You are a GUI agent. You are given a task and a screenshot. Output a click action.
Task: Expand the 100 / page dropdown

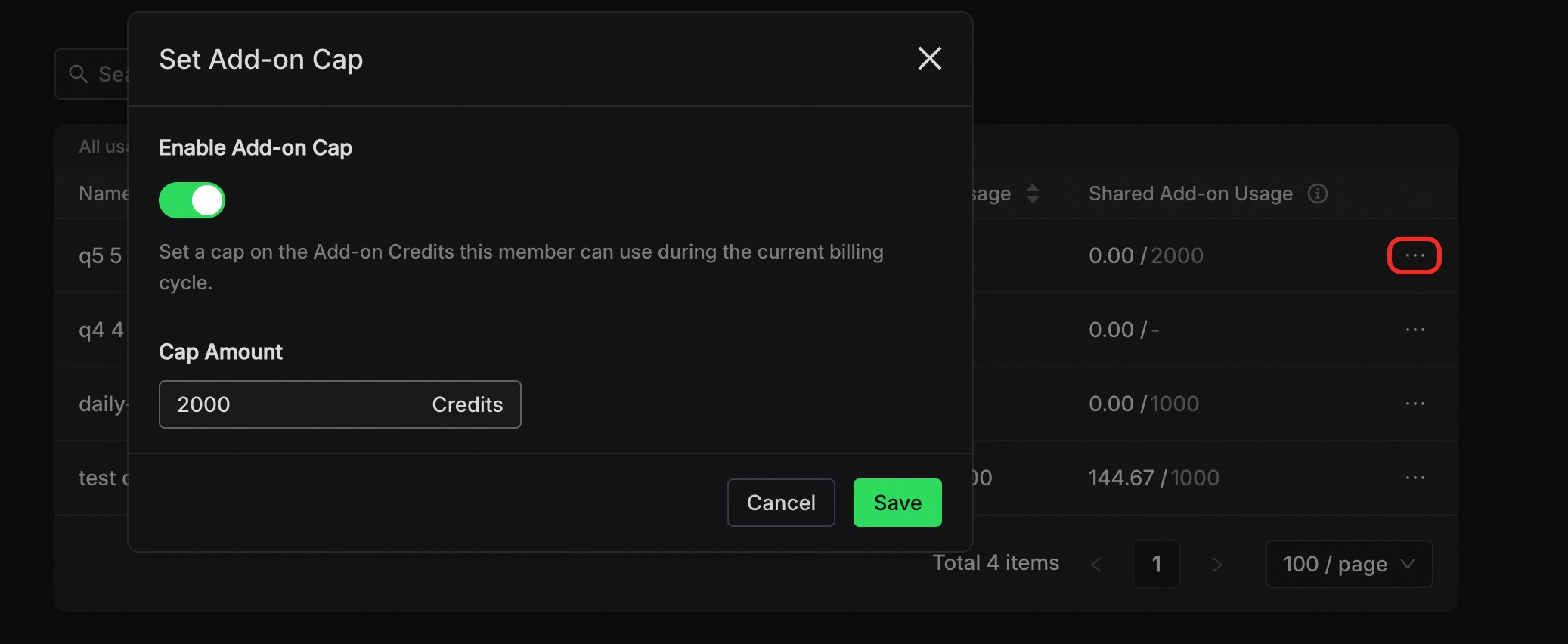pos(1349,564)
